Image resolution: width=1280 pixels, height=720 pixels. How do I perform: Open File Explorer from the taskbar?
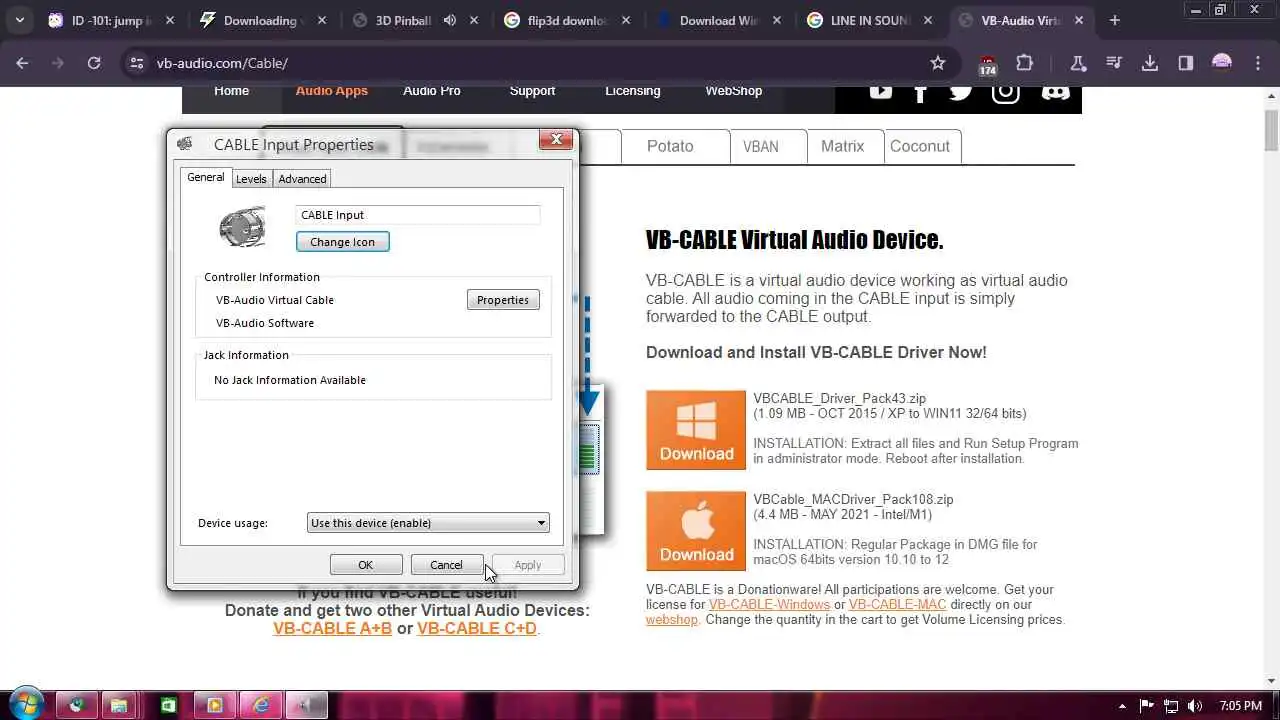tap(118, 705)
